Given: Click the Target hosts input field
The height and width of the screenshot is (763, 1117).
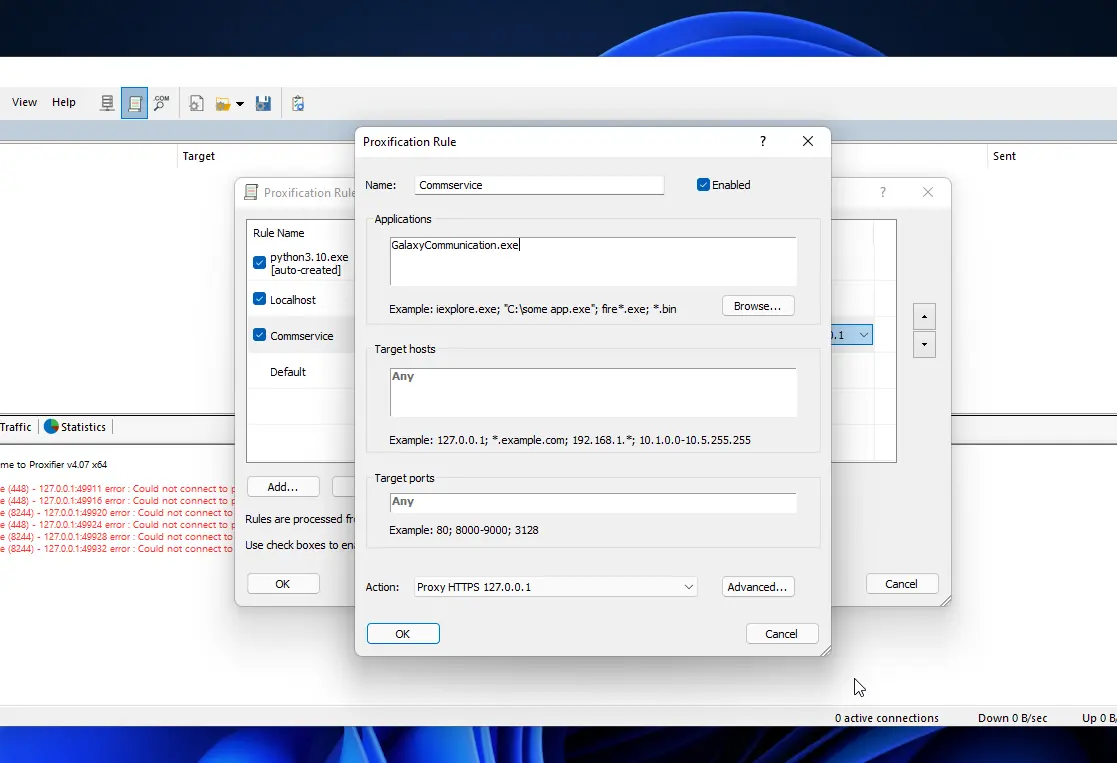Looking at the screenshot, I should [593, 392].
